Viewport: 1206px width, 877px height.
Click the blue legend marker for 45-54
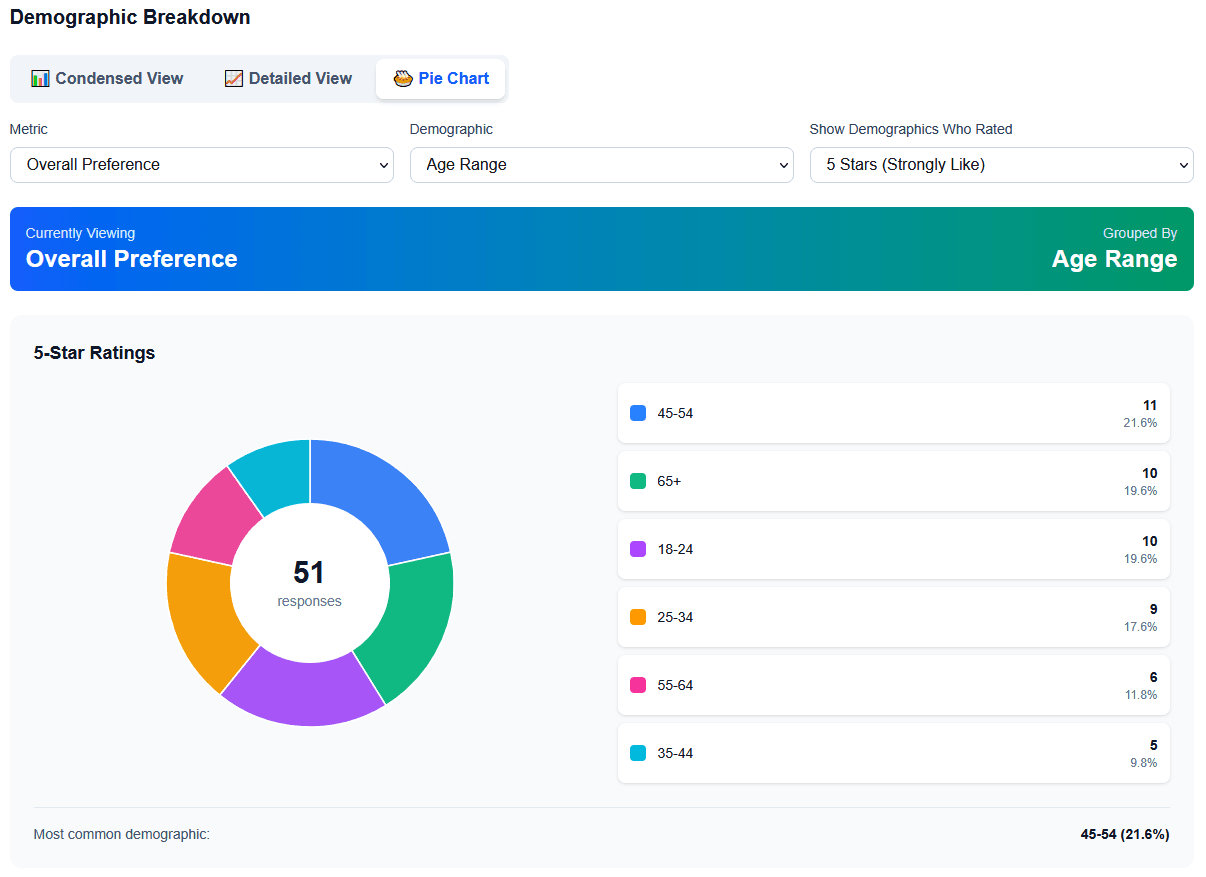coord(638,413)
